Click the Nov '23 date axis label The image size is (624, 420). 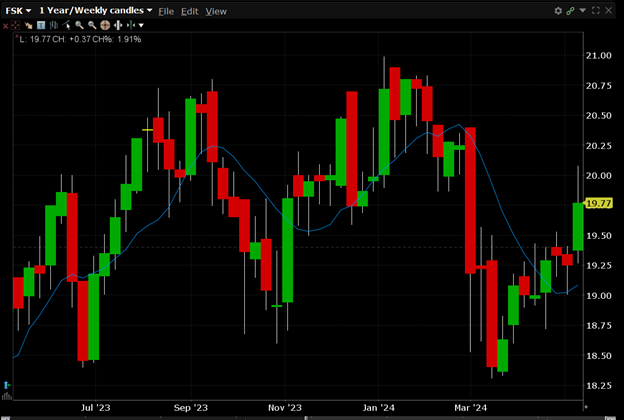coord(285,408)
